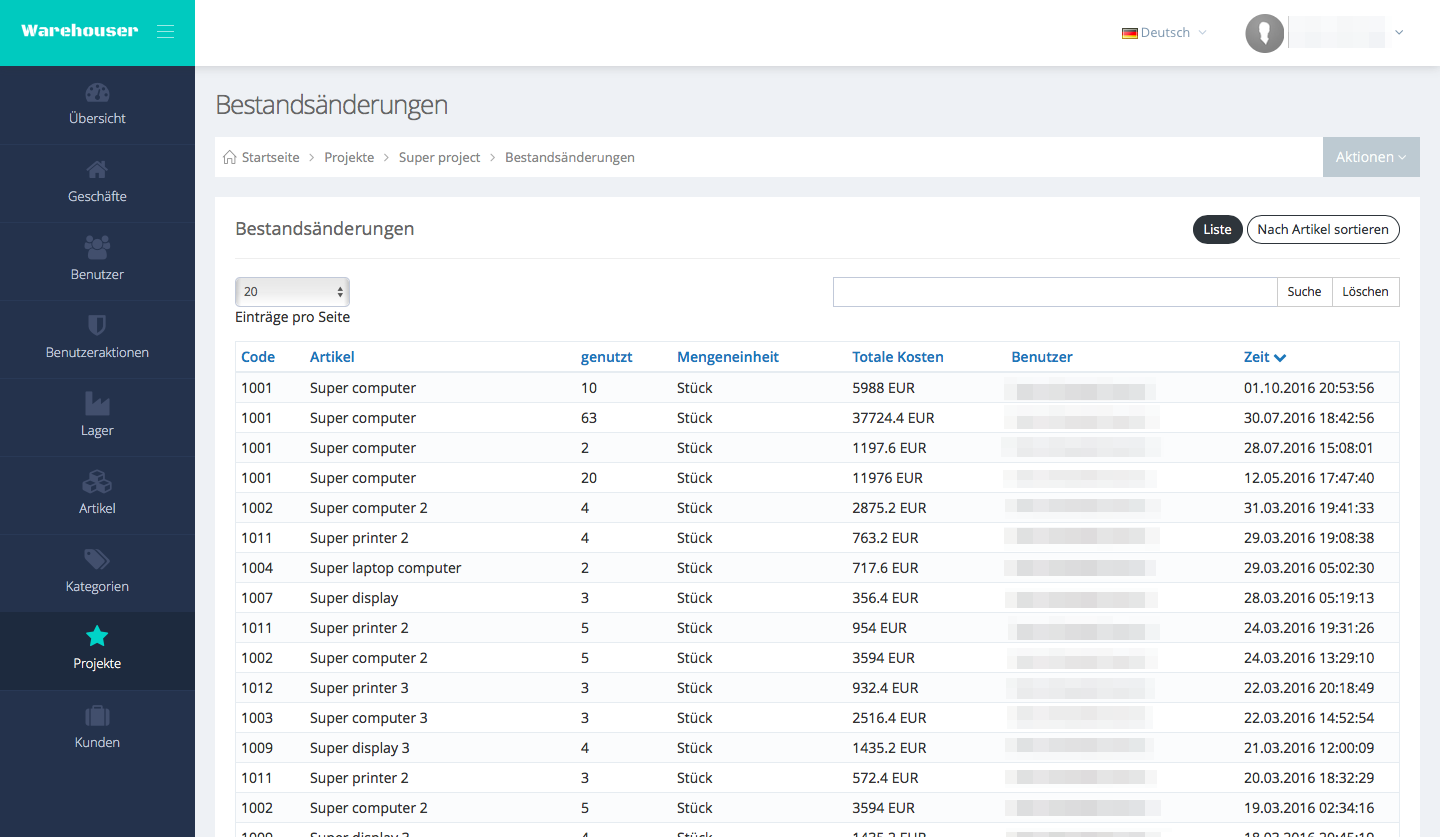
Task: Switch to the Liste view
Action: (x=1217, y=230)
